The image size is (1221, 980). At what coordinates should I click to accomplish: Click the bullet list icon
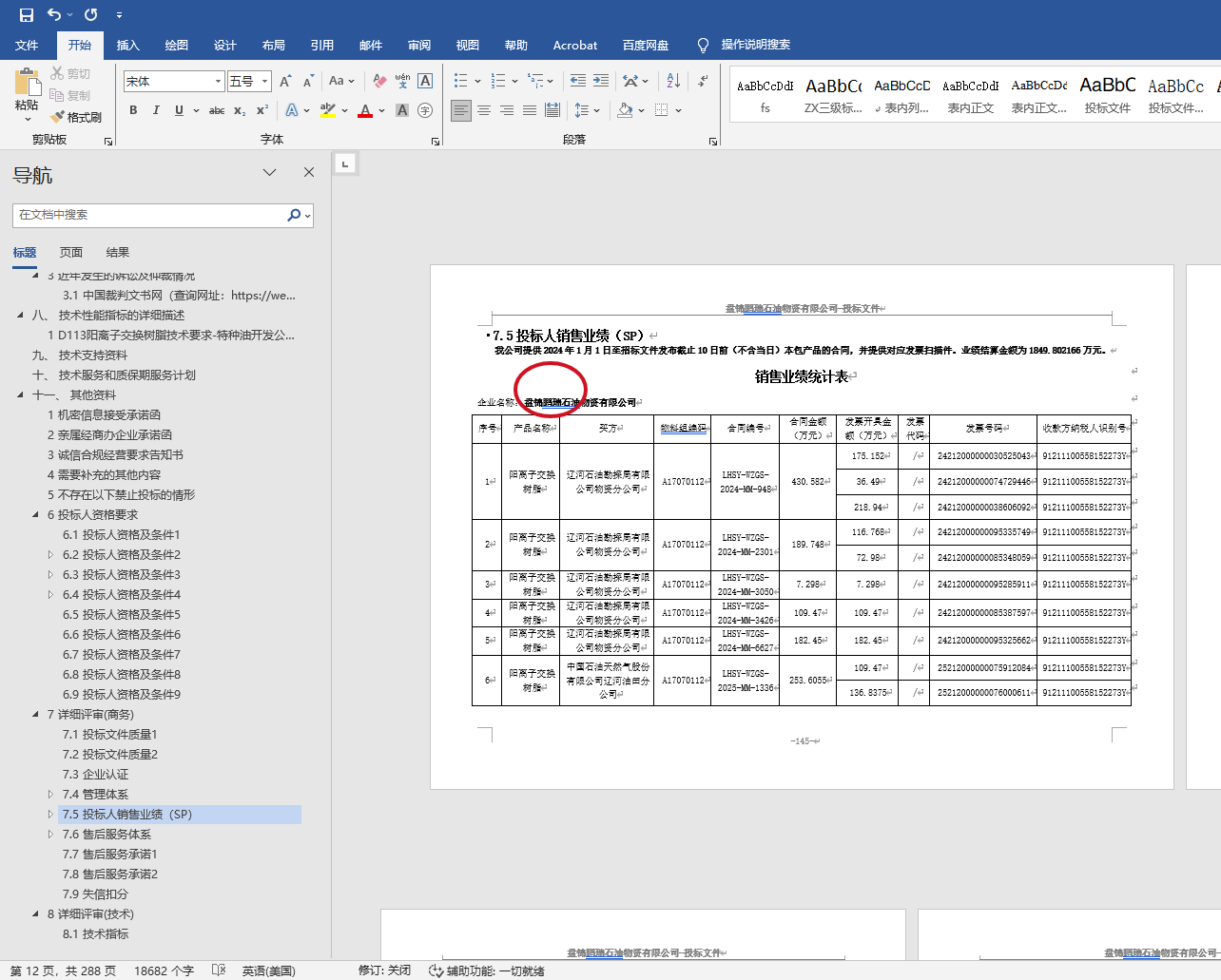point(460,81)
